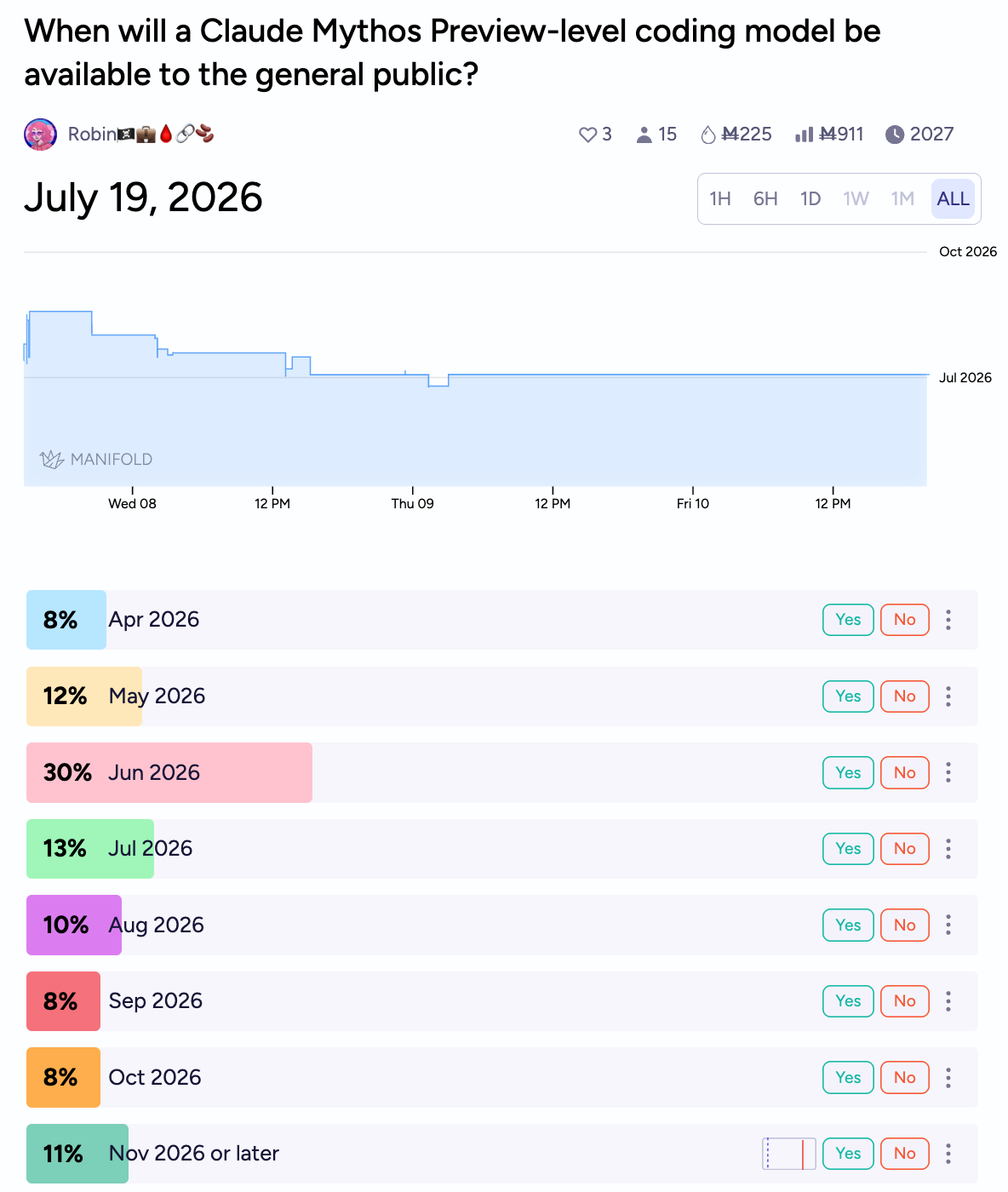1008x1192 pixels.
Task: Bet No on Jun 2026
Action: tap(904, 772)
